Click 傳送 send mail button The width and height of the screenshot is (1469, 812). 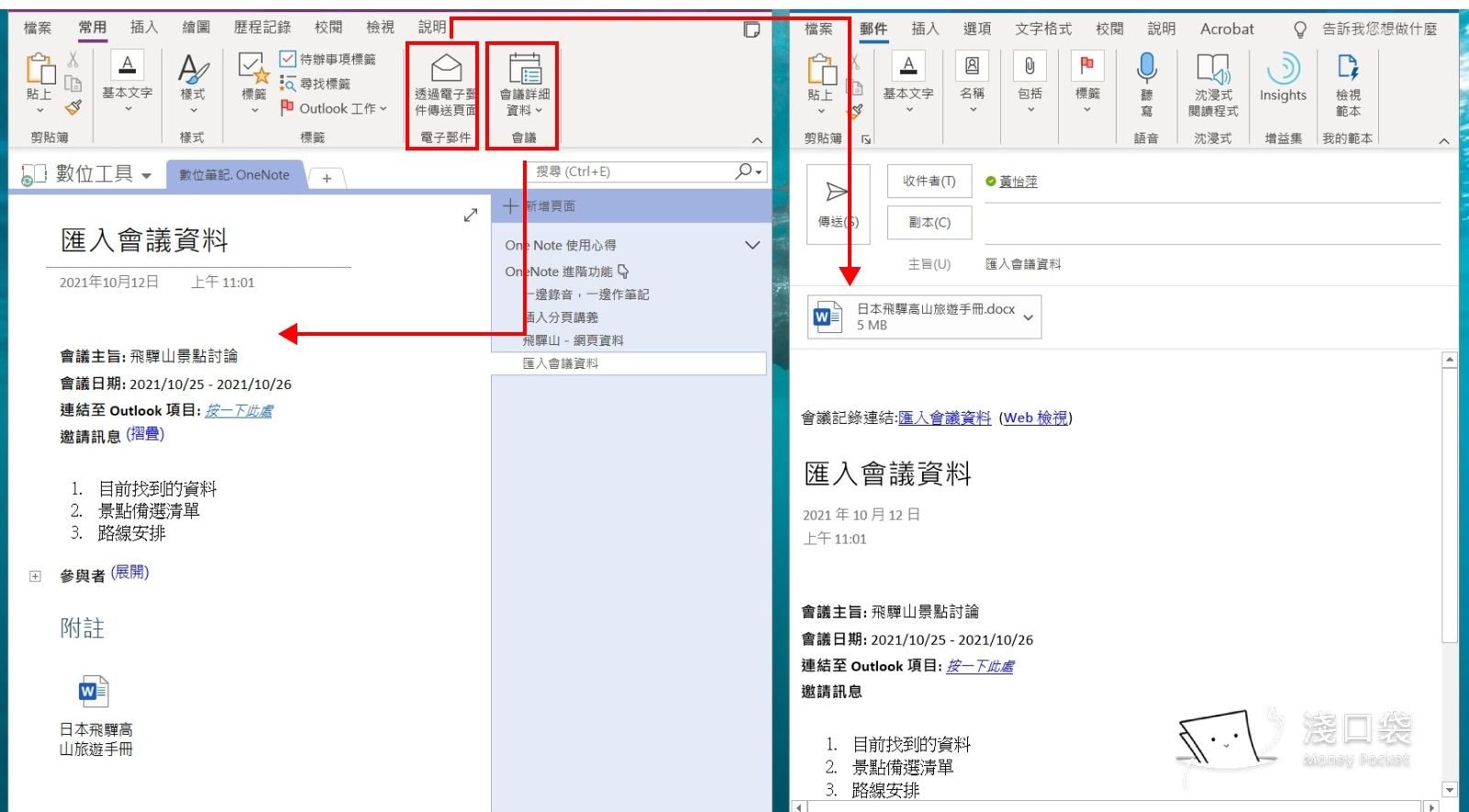tap(838, 204)
